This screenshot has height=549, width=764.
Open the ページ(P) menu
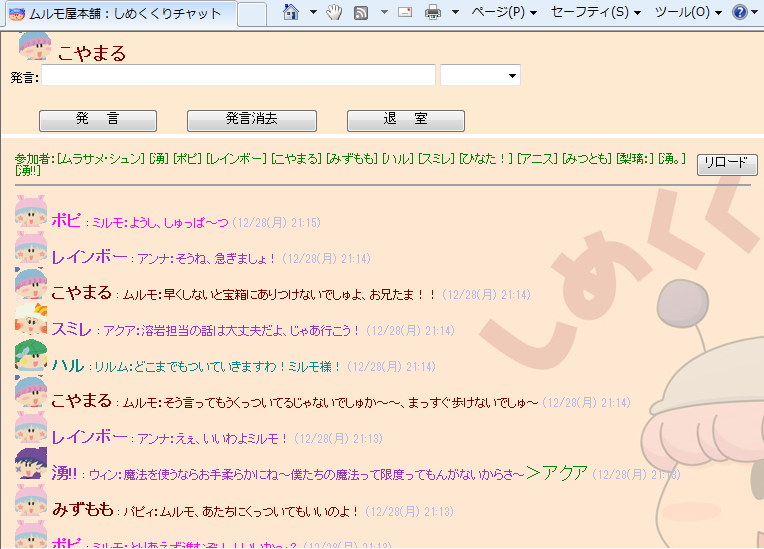point(504,12)
